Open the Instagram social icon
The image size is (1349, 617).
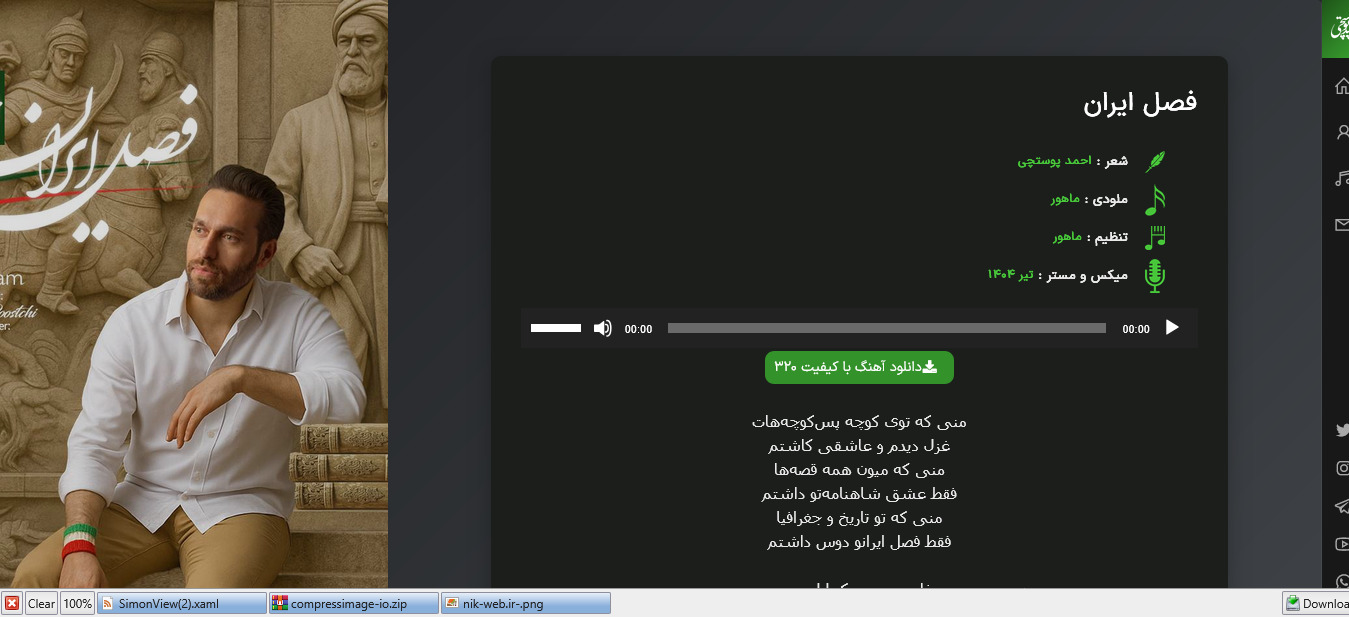tap(1342, 468)
